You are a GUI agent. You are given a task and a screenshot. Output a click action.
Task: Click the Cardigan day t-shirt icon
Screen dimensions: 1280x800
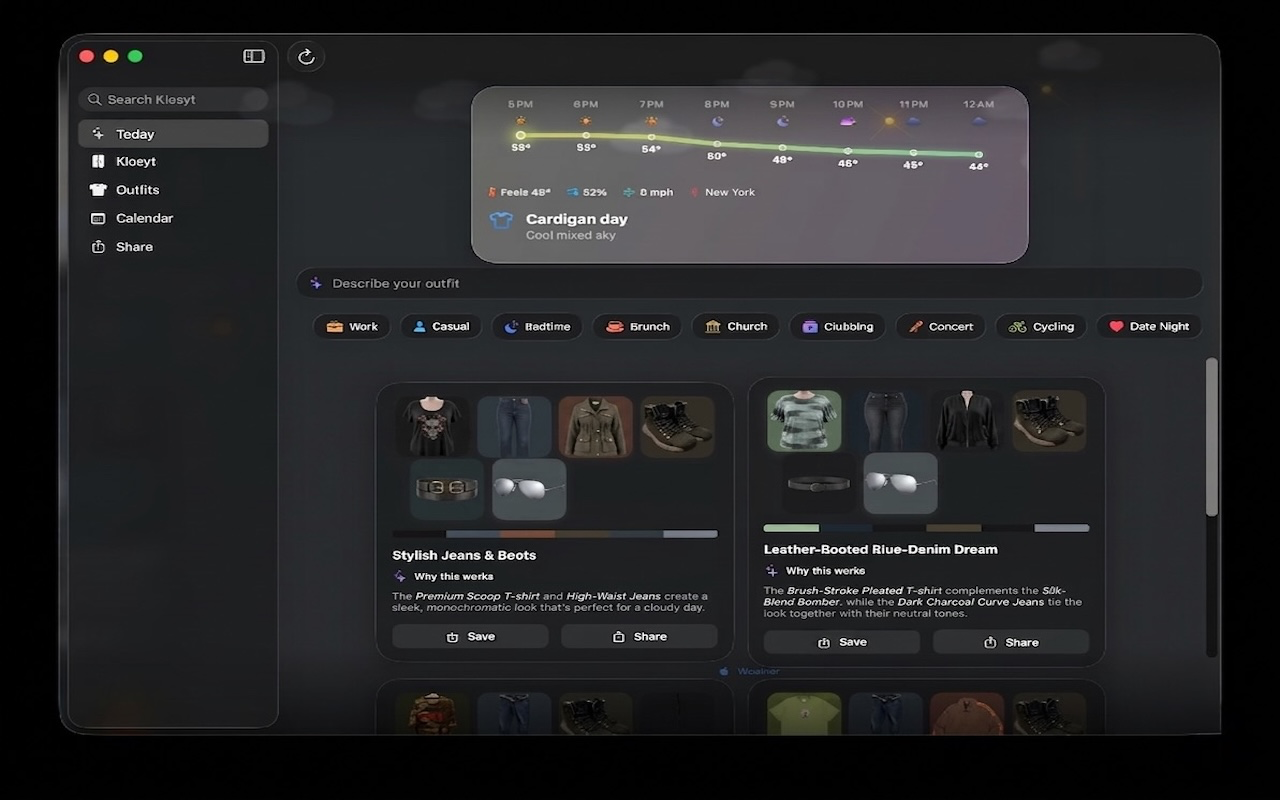501,221
